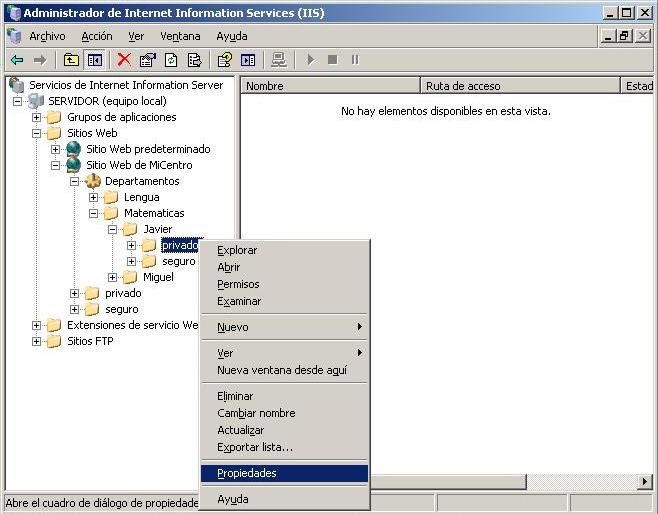Click the Nombre column header
The width and height of the screenshot is (658, 514).
330,86
